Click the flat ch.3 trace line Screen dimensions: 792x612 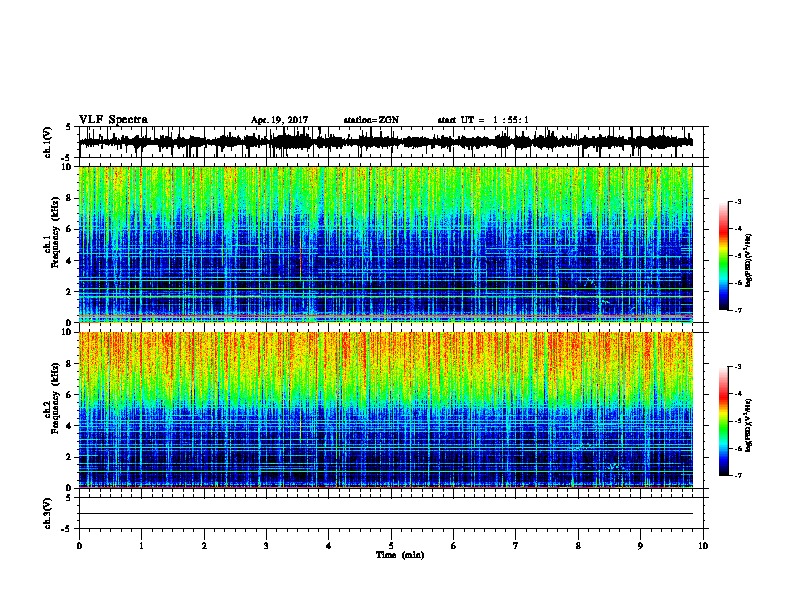click(x=386, y=514)
